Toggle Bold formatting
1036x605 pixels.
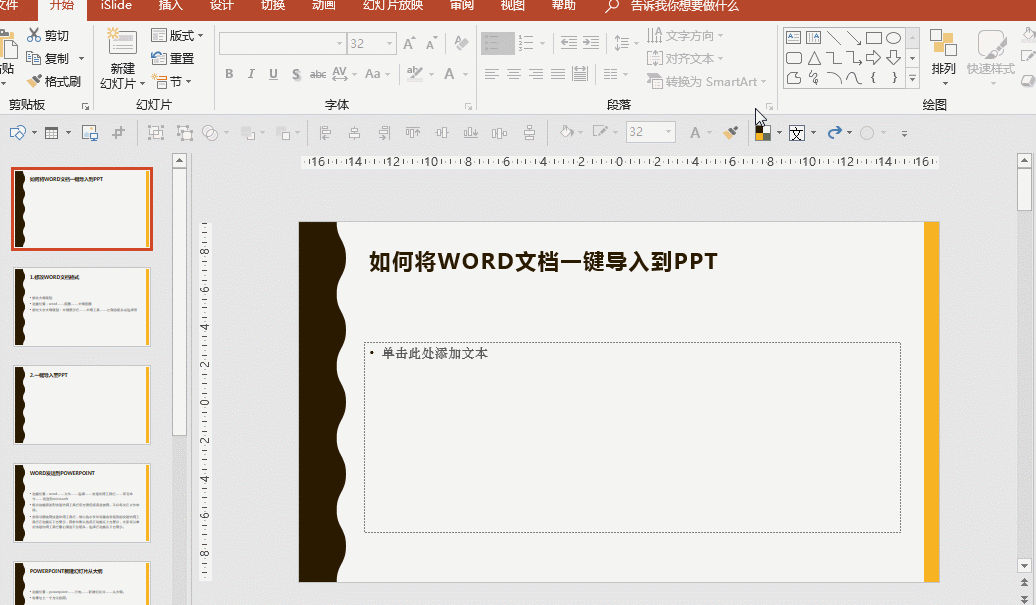click(229, 74)
